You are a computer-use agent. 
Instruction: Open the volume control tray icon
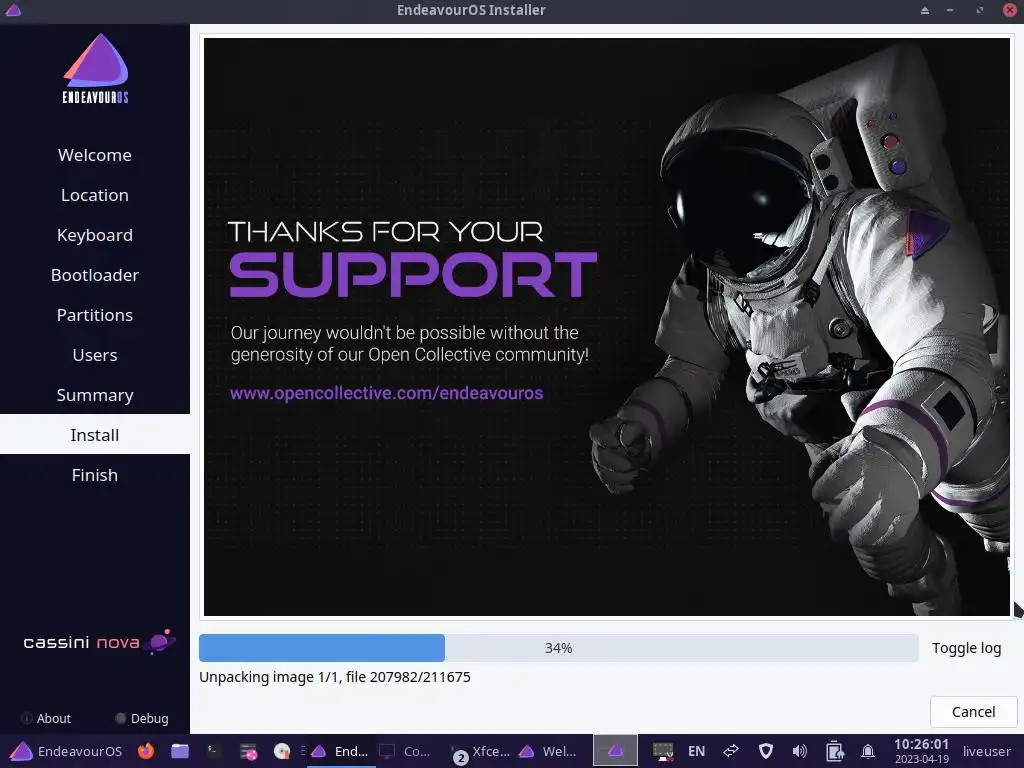[x=799, y=751]
